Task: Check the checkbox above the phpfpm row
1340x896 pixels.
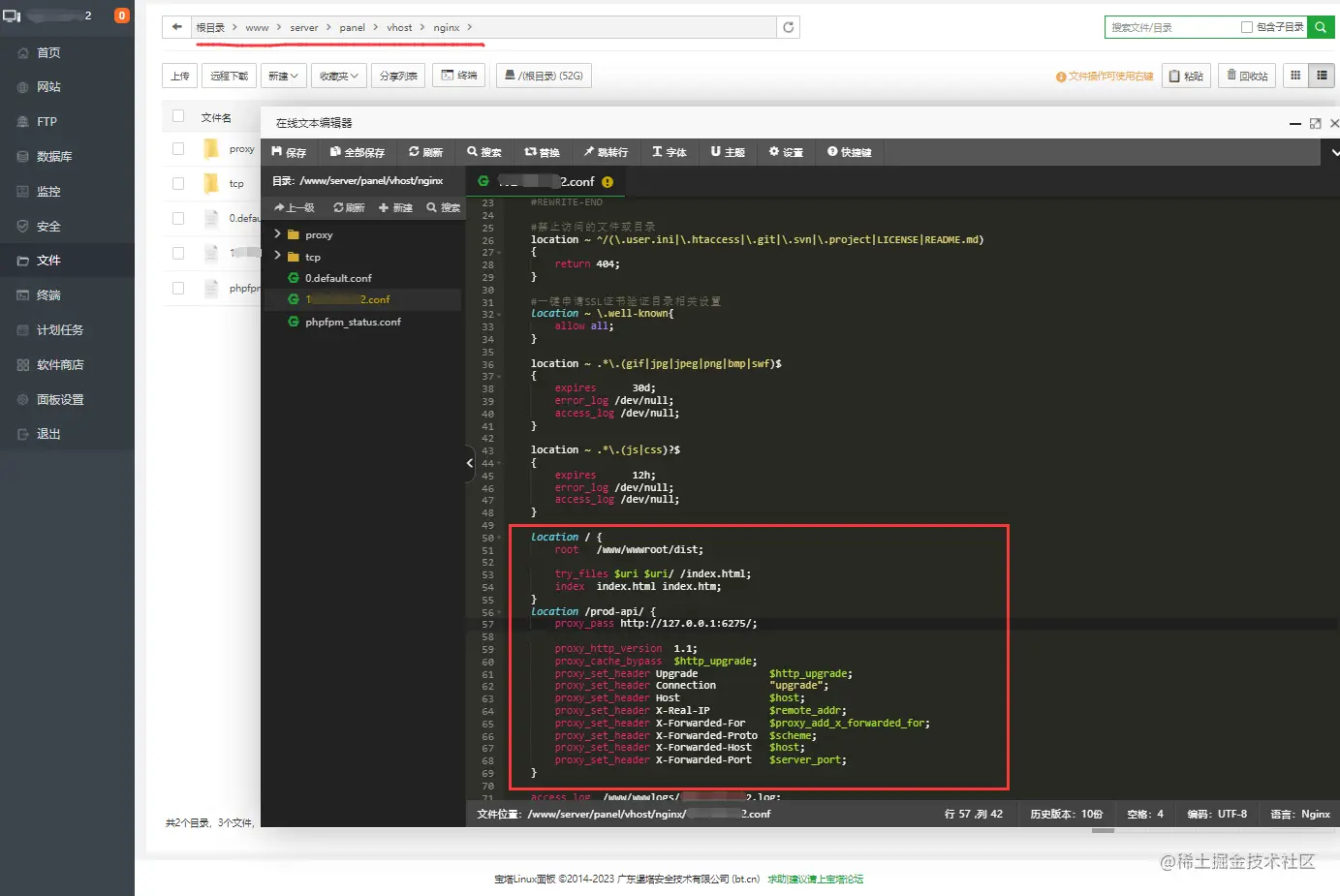Action: 178,253
